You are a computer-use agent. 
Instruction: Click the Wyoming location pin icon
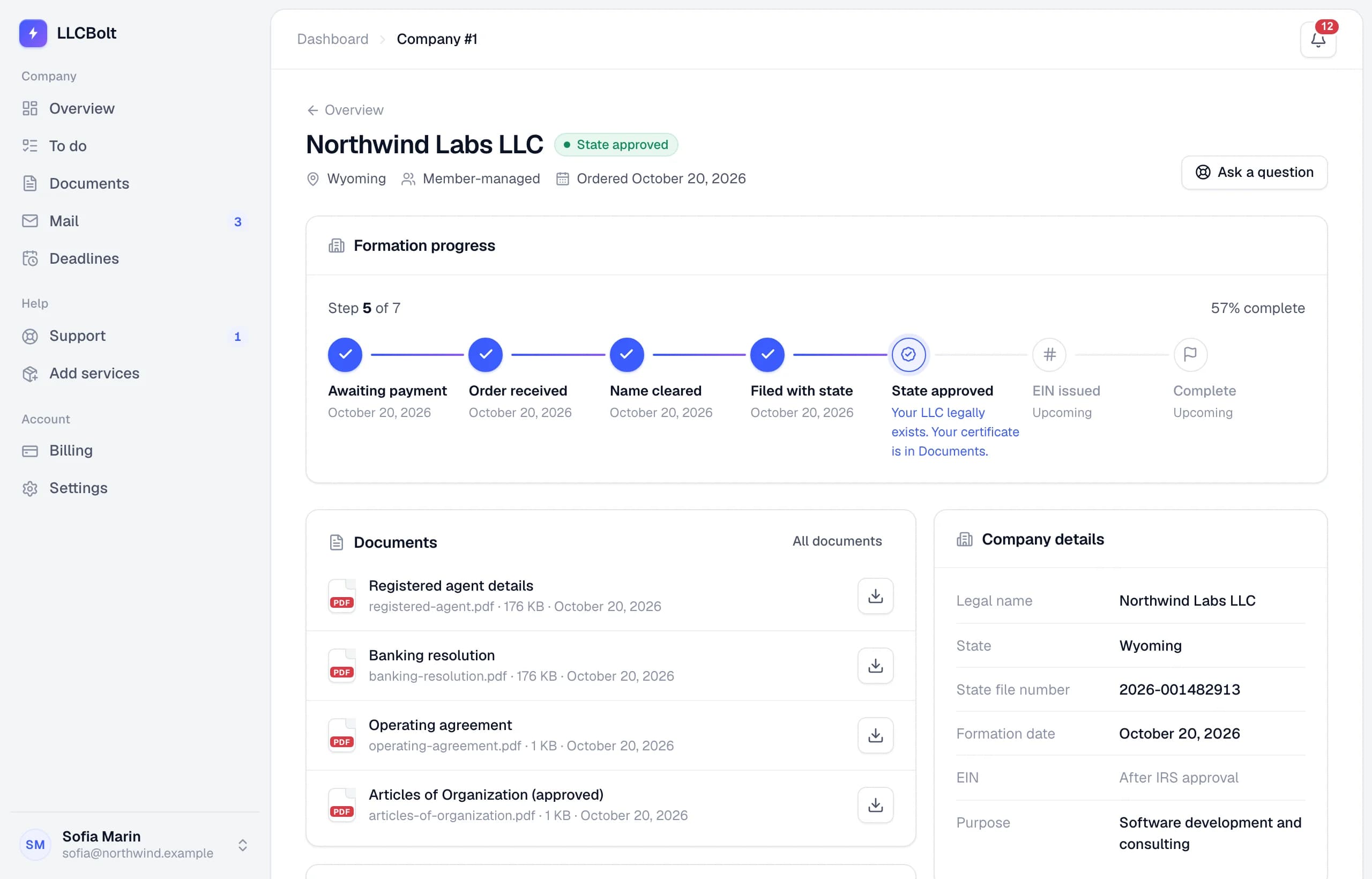tap(313, 178)
